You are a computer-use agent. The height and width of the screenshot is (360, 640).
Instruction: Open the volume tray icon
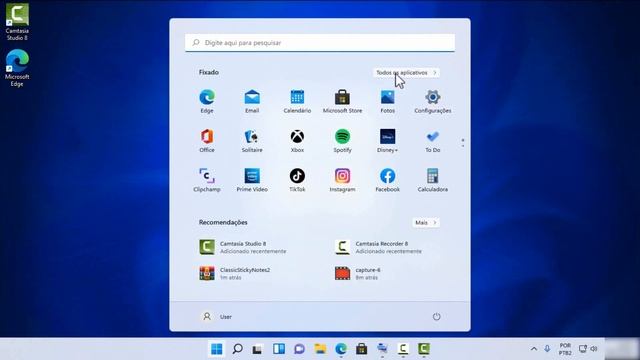click(594, 349)
